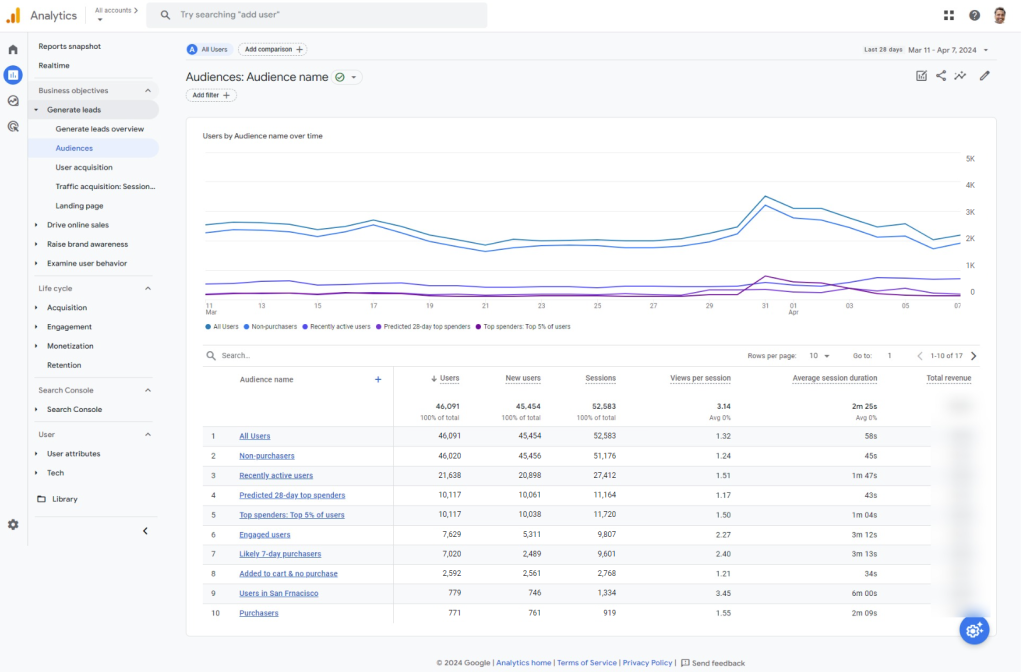The image size is (1024, 672).
Task: Go to next page of table rows
Action: point(974,356)
